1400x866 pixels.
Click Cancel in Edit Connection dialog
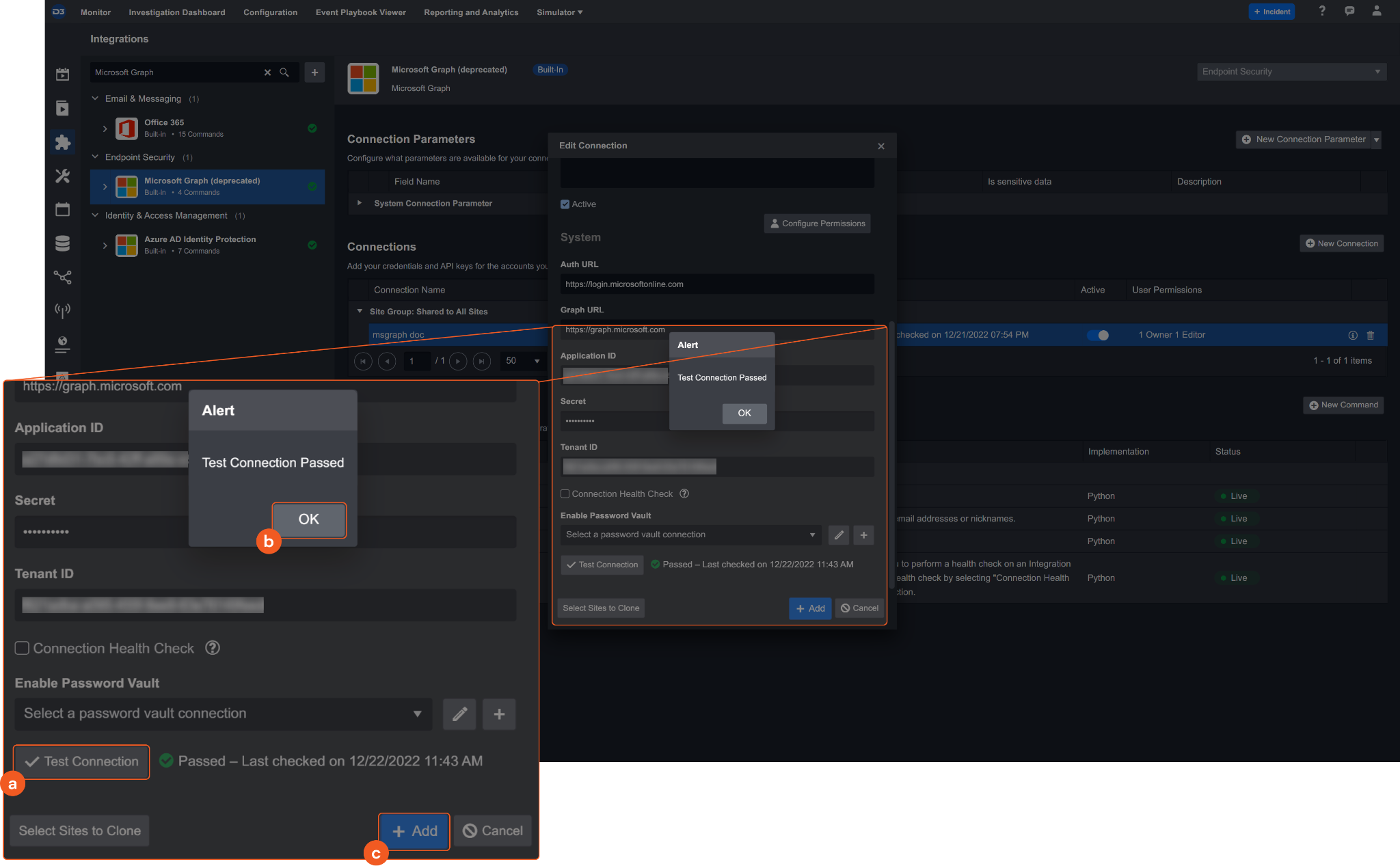(860, 608)
